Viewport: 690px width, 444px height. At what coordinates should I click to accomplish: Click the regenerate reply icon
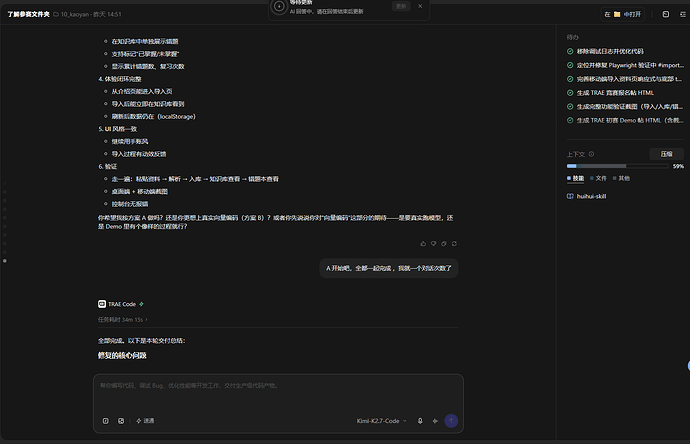click(x=454, y=243)
